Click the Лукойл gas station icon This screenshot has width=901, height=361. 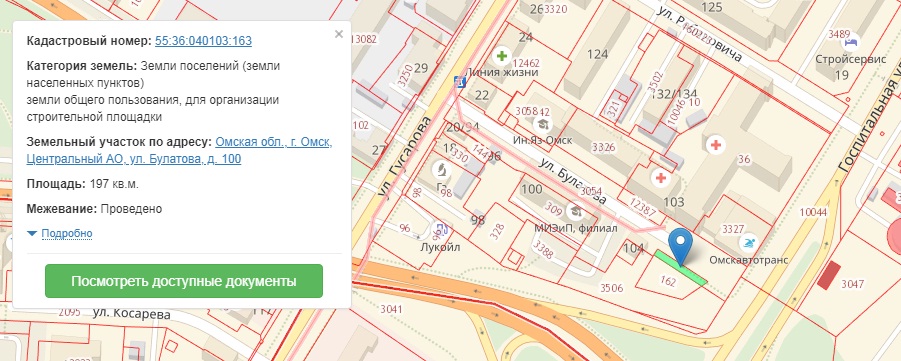pos(440,230)
